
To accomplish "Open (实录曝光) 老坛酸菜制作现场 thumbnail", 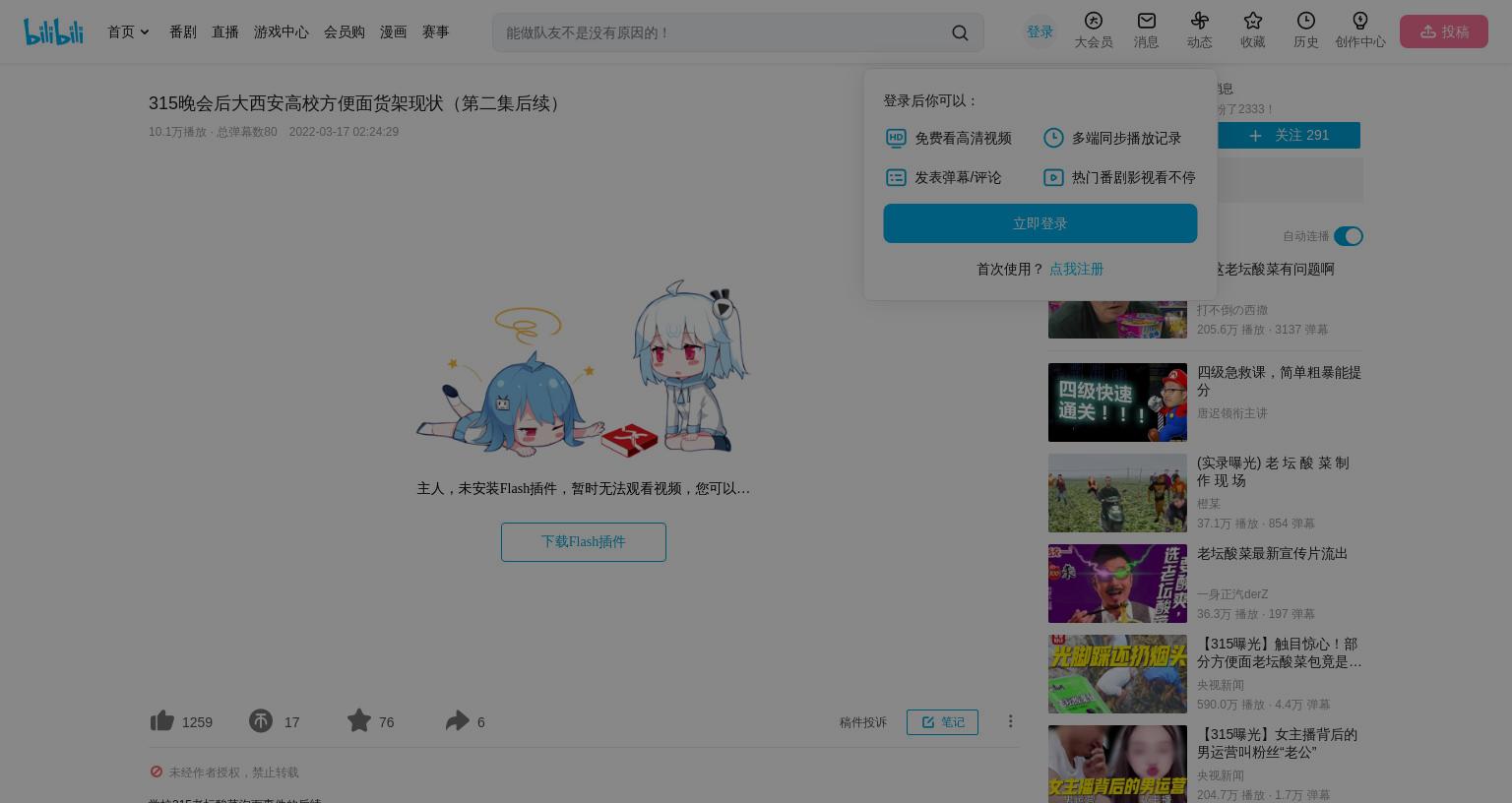I will pyautogui.click(x=1117, y=493).
